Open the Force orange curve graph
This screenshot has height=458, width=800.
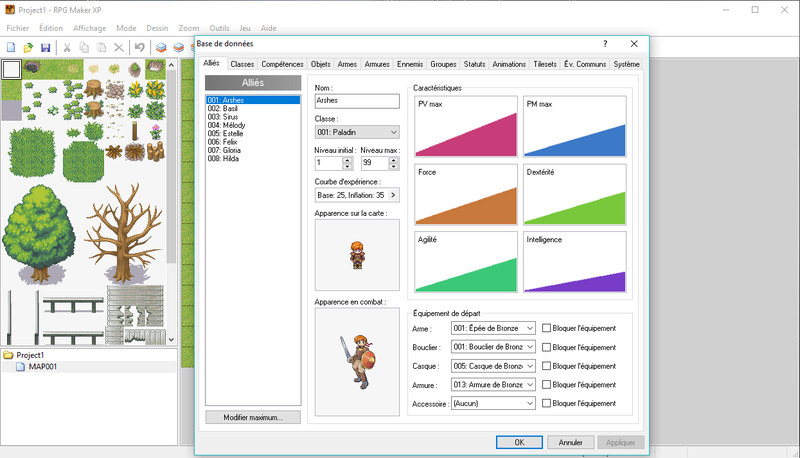[x=466, y=195]
